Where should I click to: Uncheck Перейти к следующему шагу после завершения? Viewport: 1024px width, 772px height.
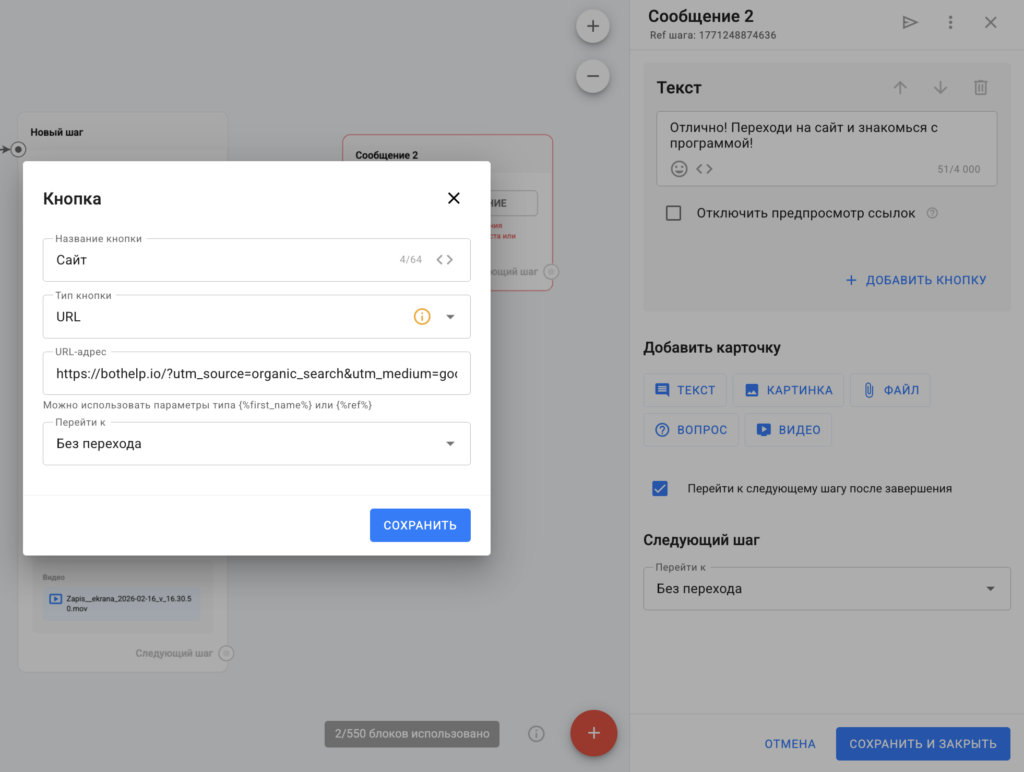tap(660, 489)
